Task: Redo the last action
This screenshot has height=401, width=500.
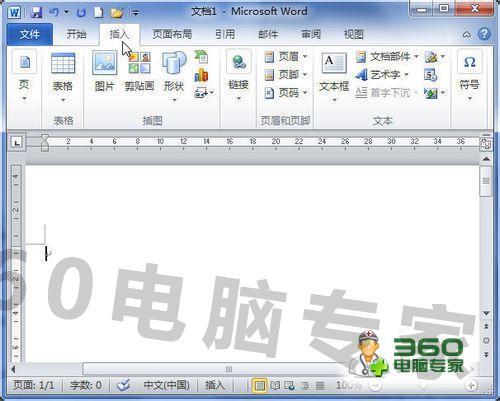Action: [81, 13]
